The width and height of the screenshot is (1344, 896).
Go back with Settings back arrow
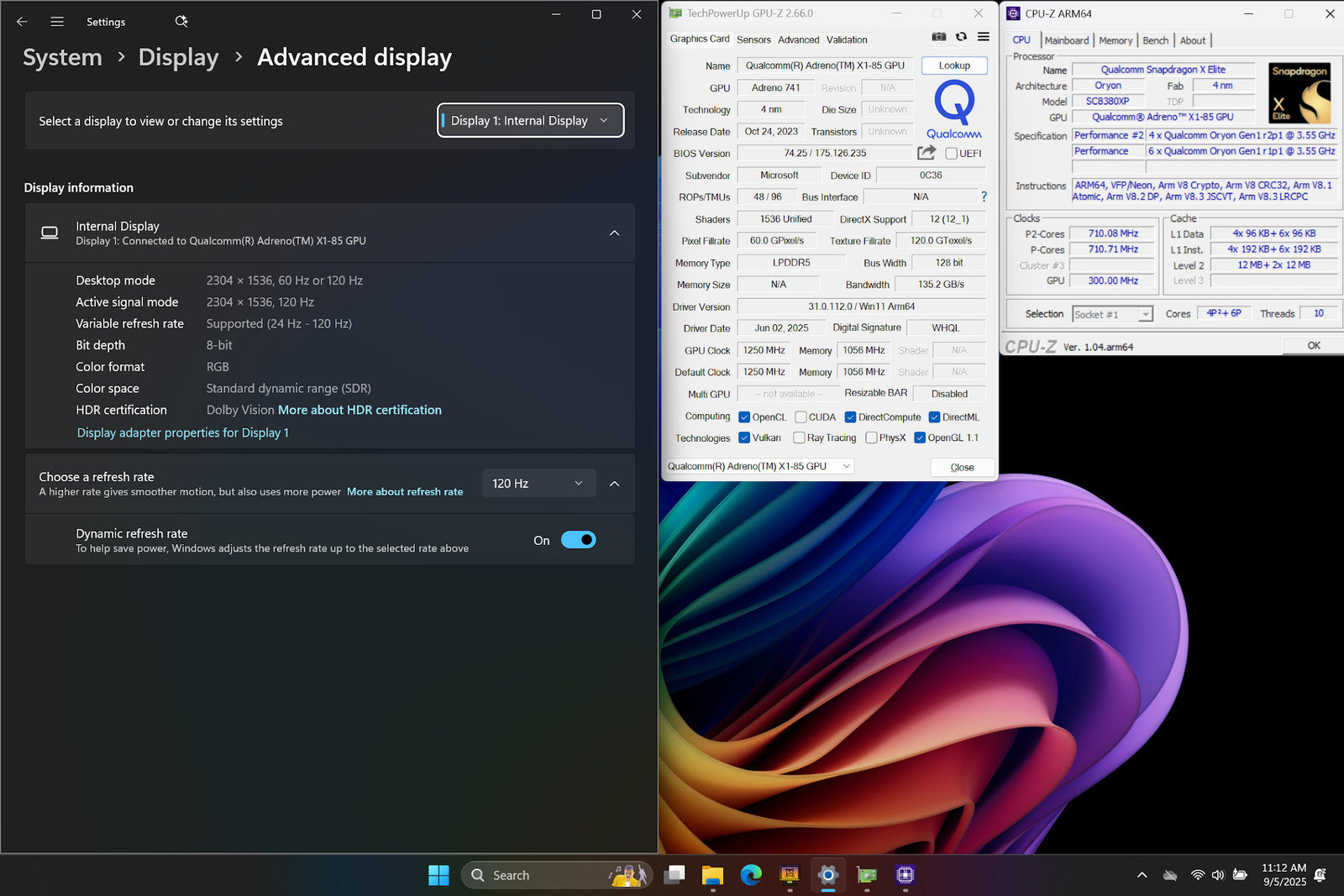22,22
